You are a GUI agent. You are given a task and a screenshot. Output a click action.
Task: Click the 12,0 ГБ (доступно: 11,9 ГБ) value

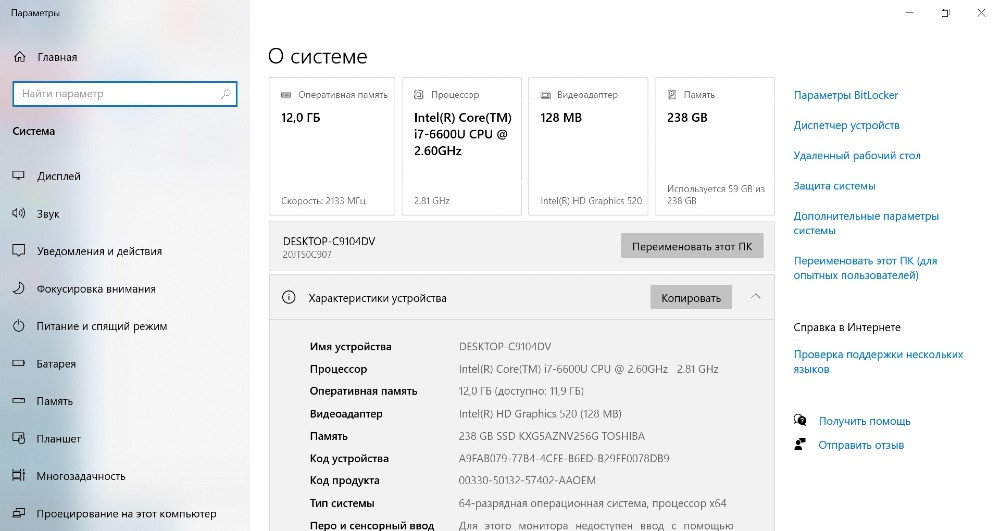[521, 391]
